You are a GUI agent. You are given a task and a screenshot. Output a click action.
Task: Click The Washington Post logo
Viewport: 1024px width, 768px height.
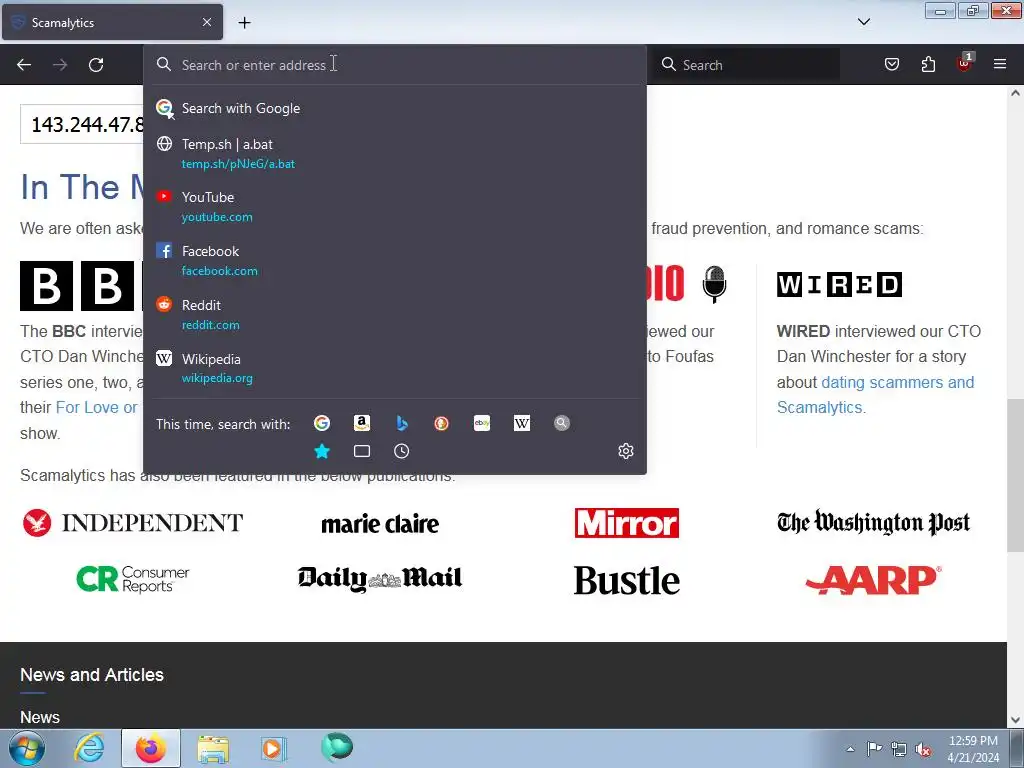click(873, 523)
